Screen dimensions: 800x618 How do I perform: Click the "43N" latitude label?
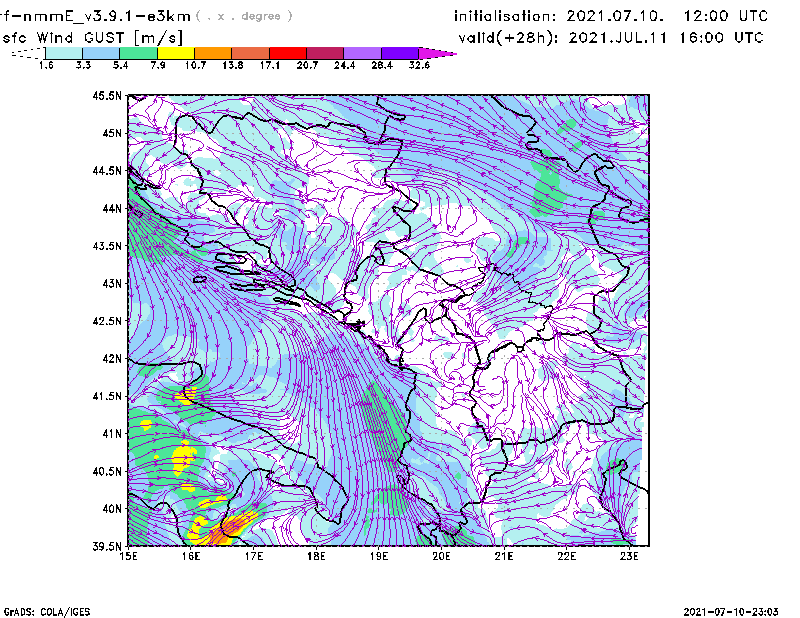coord(112,283)
